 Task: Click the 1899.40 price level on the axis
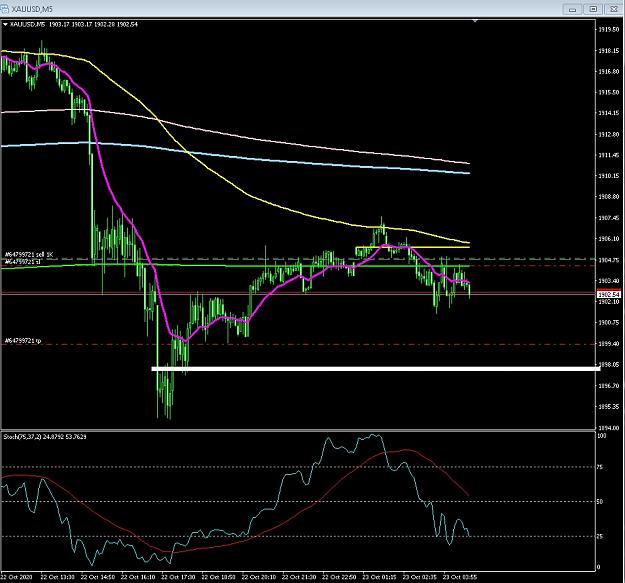[x=609, y=344]
